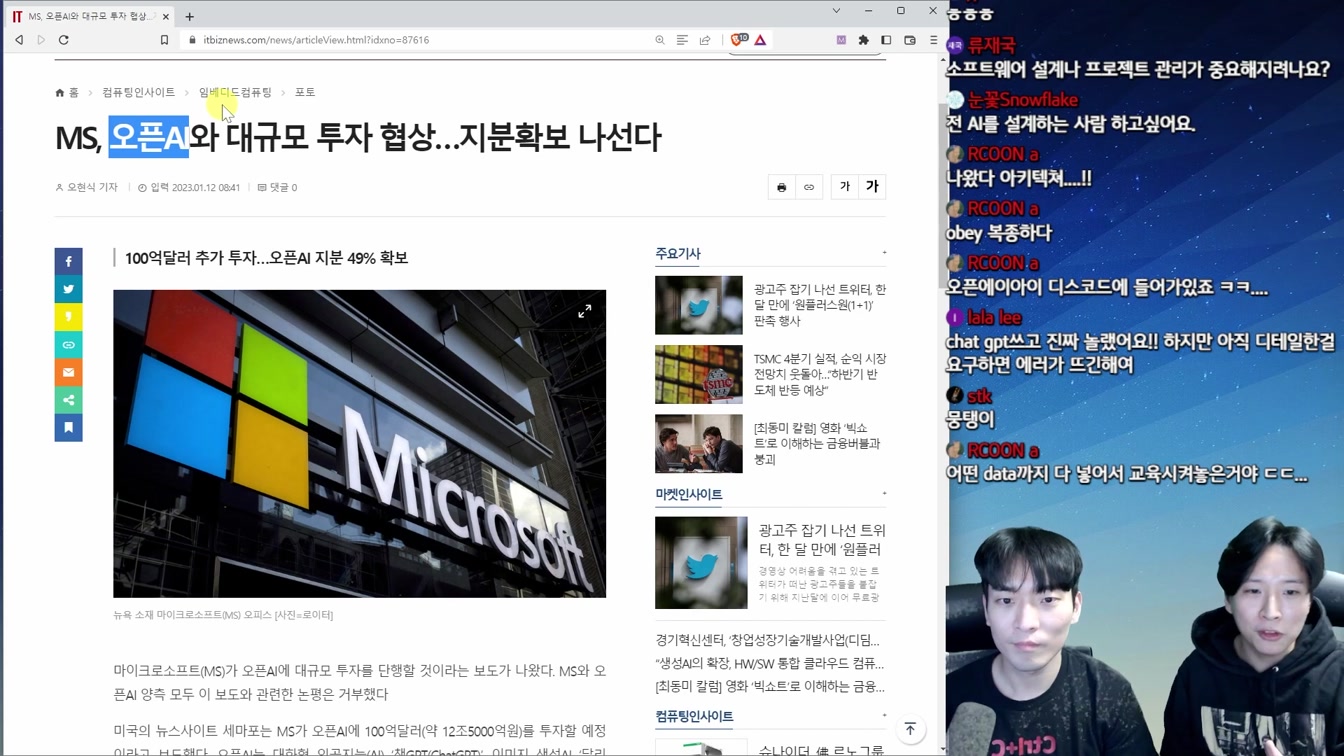Image resolution: width=1344 pixels, height=756 pixels.
Task: Open the extensions puzzle icon
Action: tap(864, 40)
